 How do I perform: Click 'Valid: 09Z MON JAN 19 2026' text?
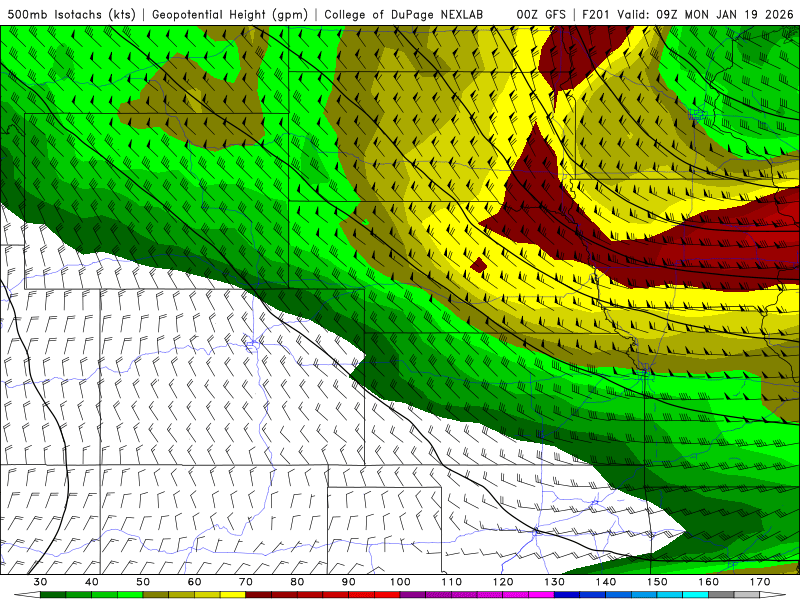point(705,14)
